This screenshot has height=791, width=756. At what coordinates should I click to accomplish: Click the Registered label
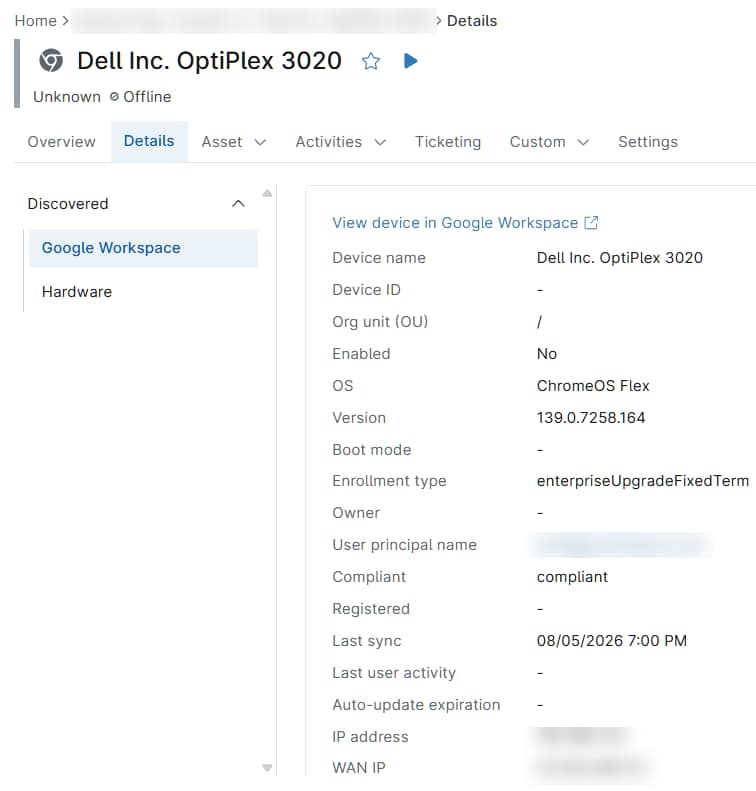371,609
